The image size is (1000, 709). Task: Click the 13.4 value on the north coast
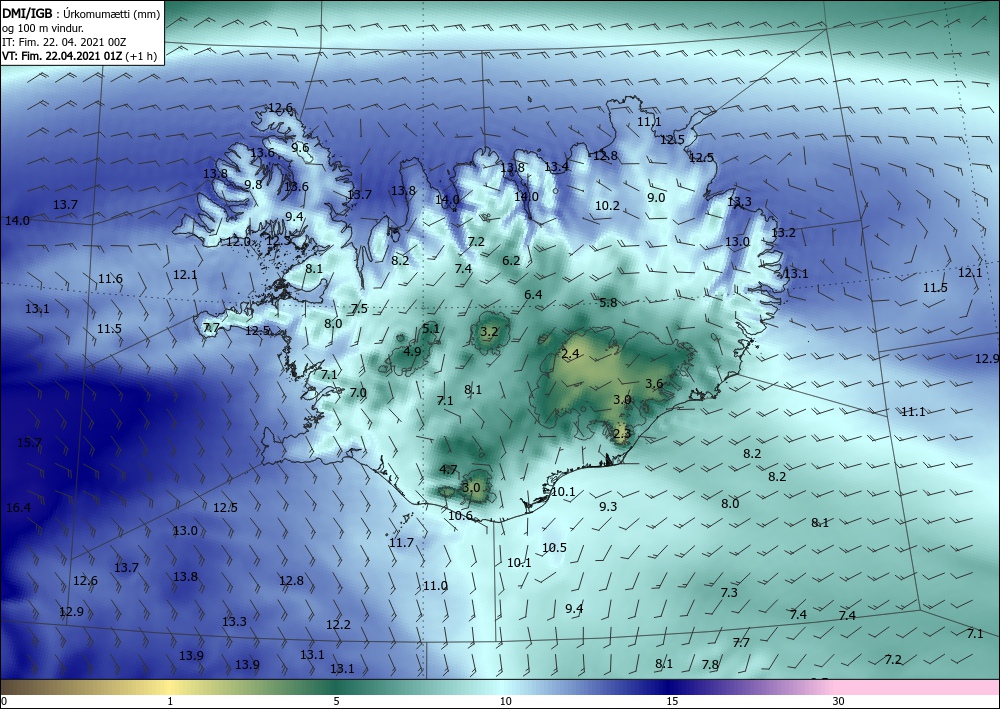coord(556,167)
